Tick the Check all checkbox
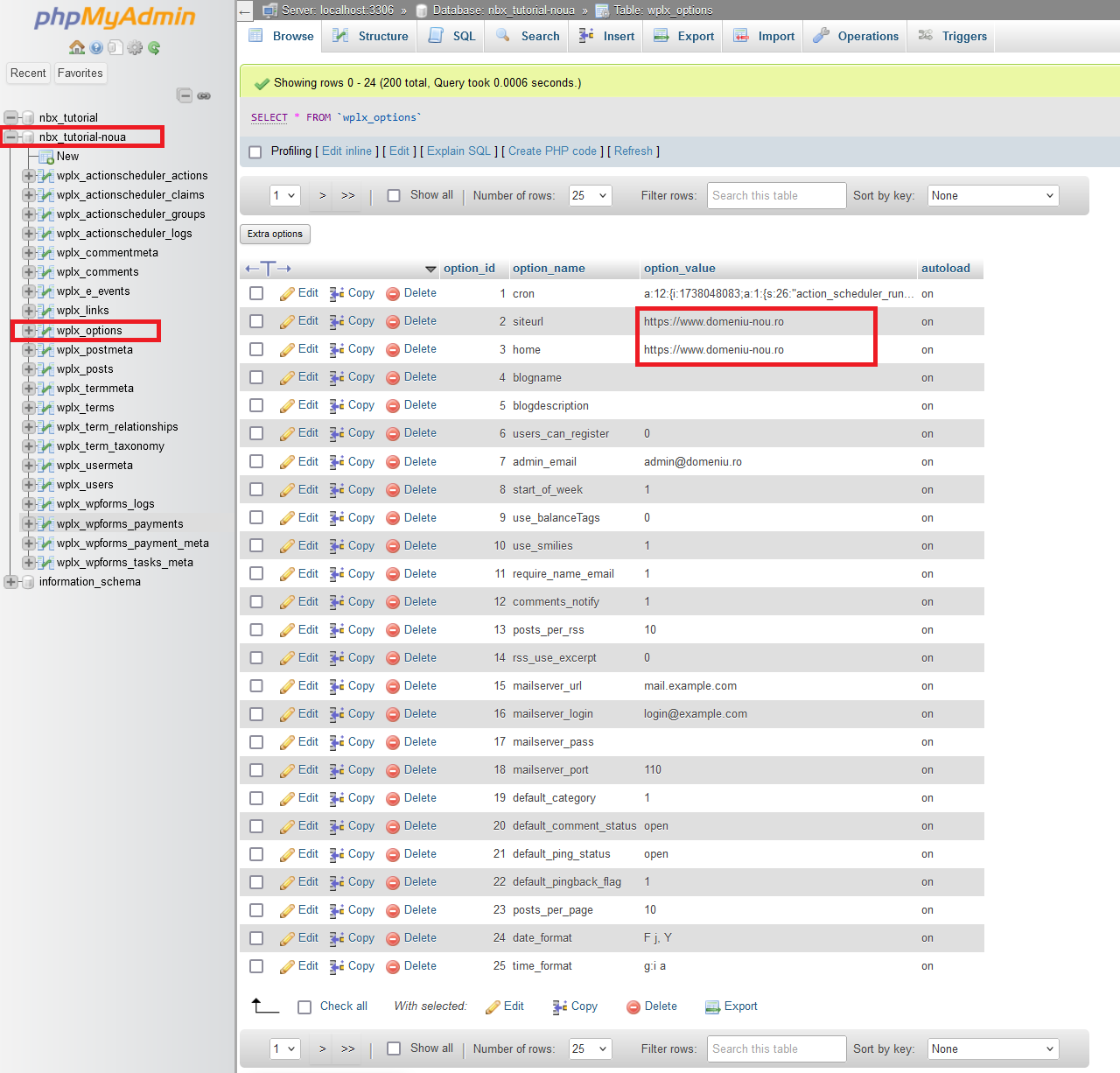1120x1073 pixels. pyautogui.click(x=304, y=1007)
